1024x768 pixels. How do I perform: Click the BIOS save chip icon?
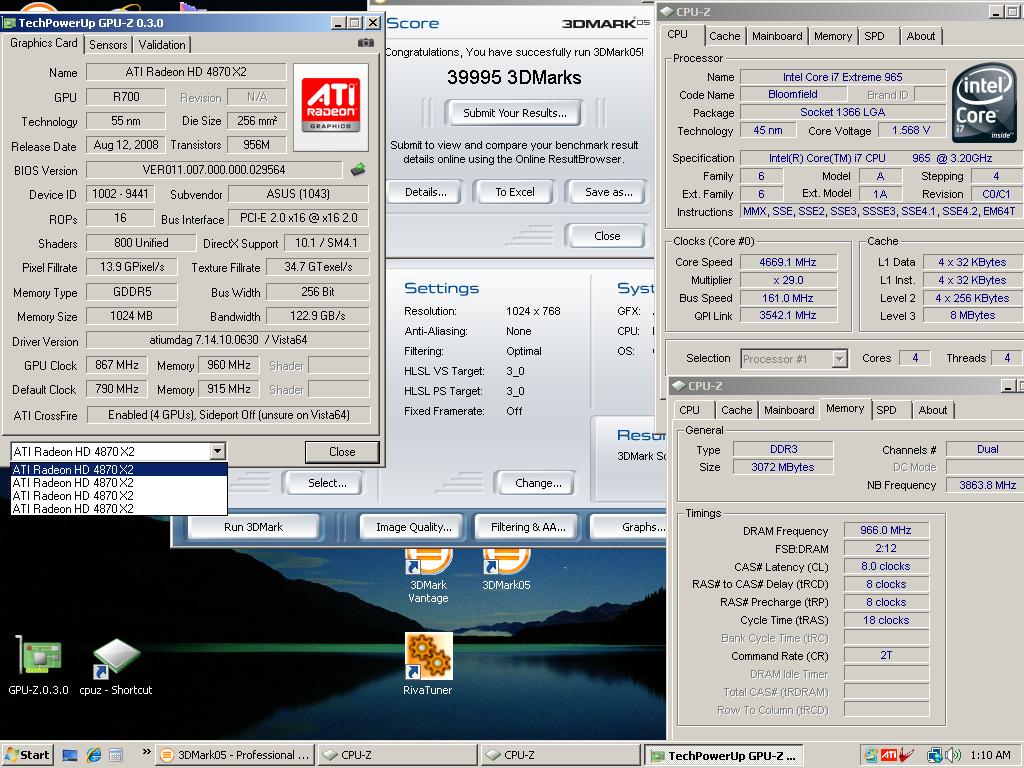[358, 170]
